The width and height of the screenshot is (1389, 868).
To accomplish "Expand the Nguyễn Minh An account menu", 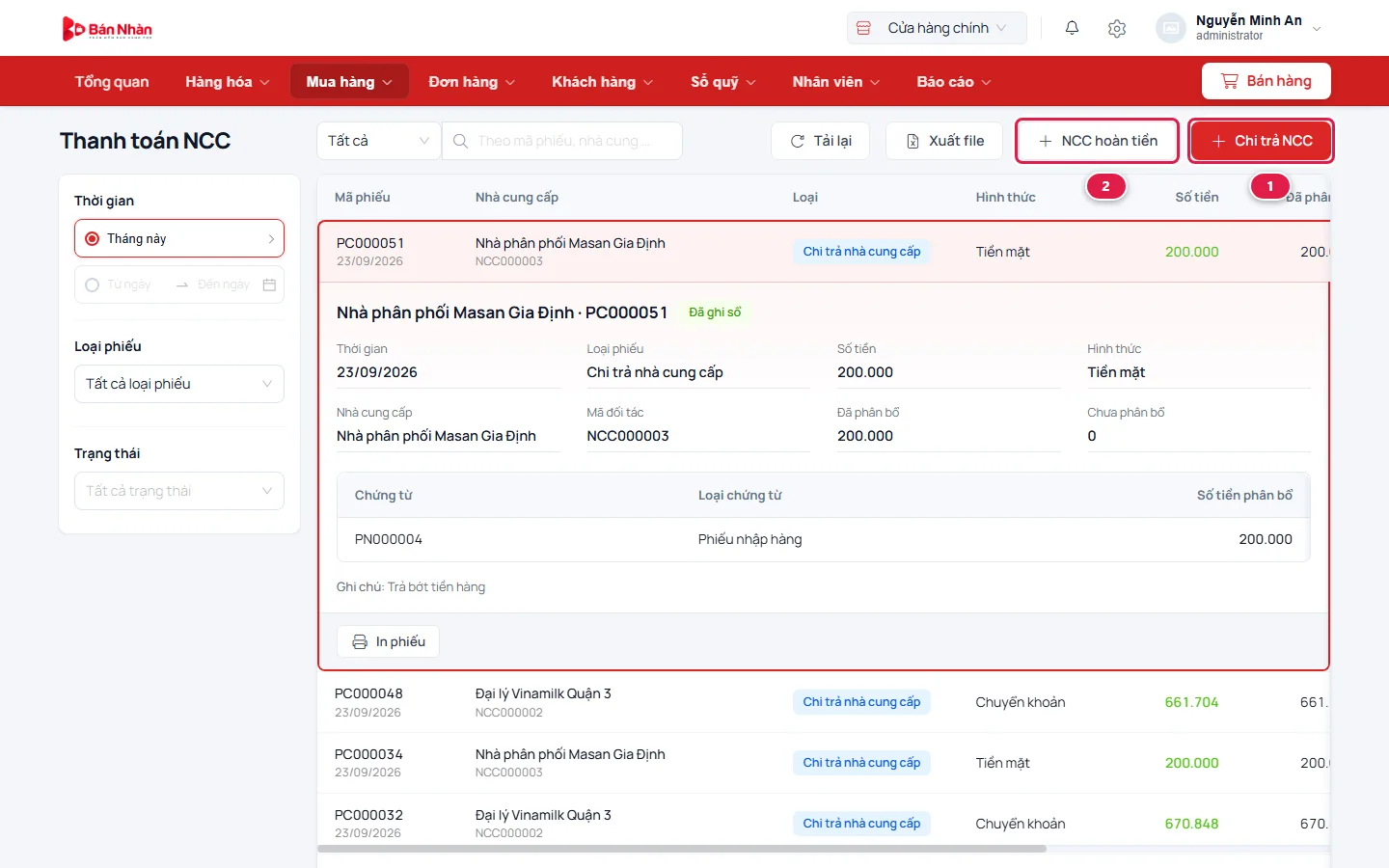I will point(1317,28).
